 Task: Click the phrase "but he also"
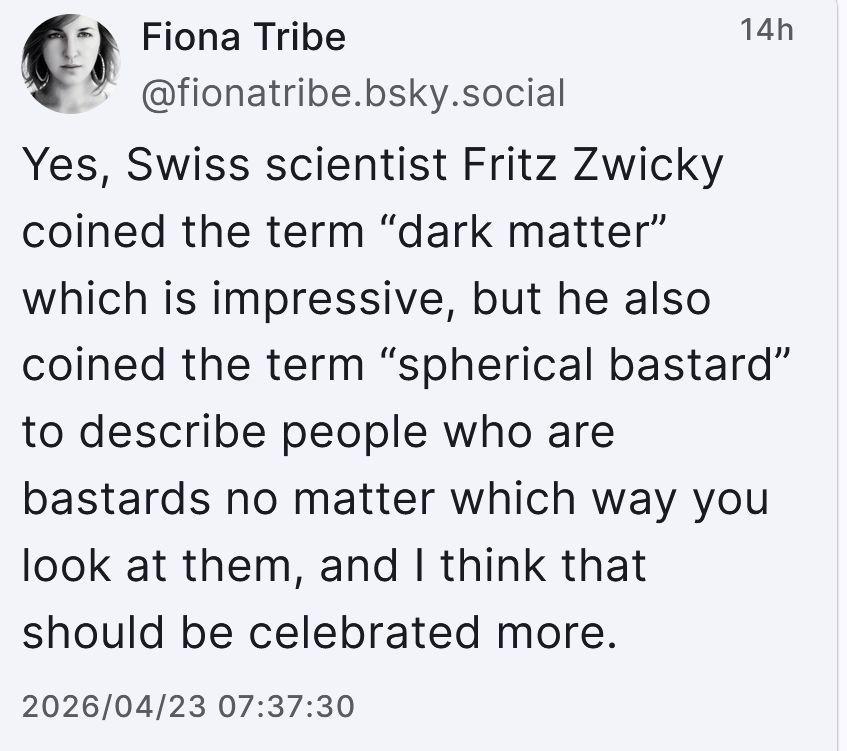591,299
